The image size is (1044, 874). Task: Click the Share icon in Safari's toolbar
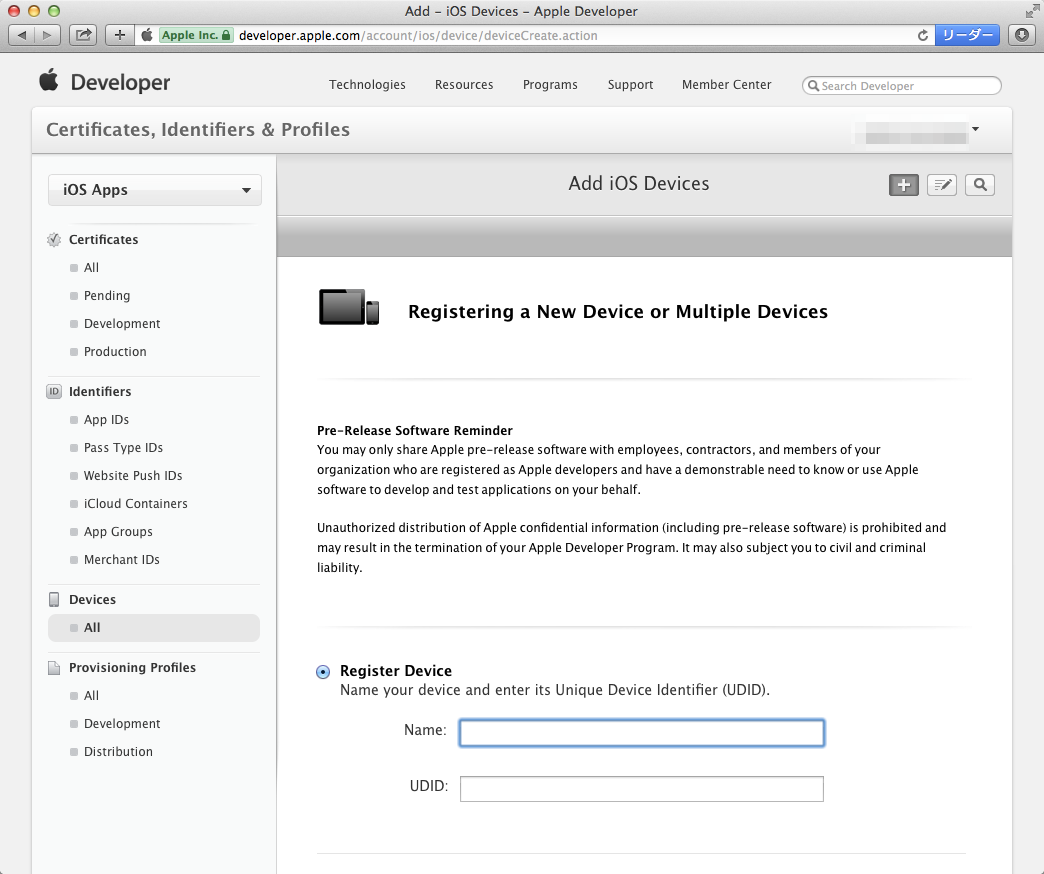(83, 34)
